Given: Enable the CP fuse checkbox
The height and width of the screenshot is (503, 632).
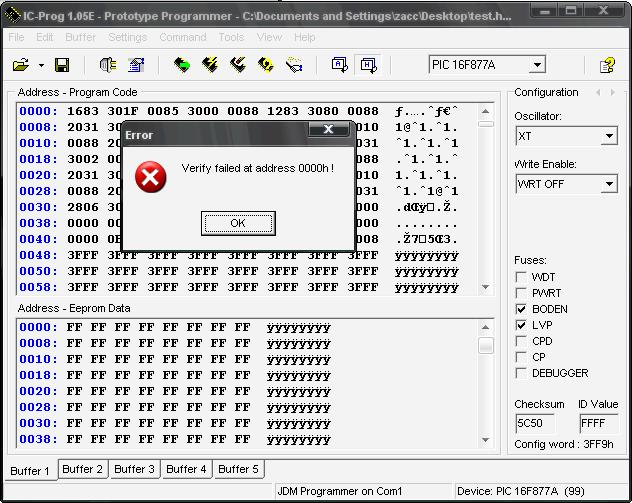Looking at the screenshot, I should 521,357.
